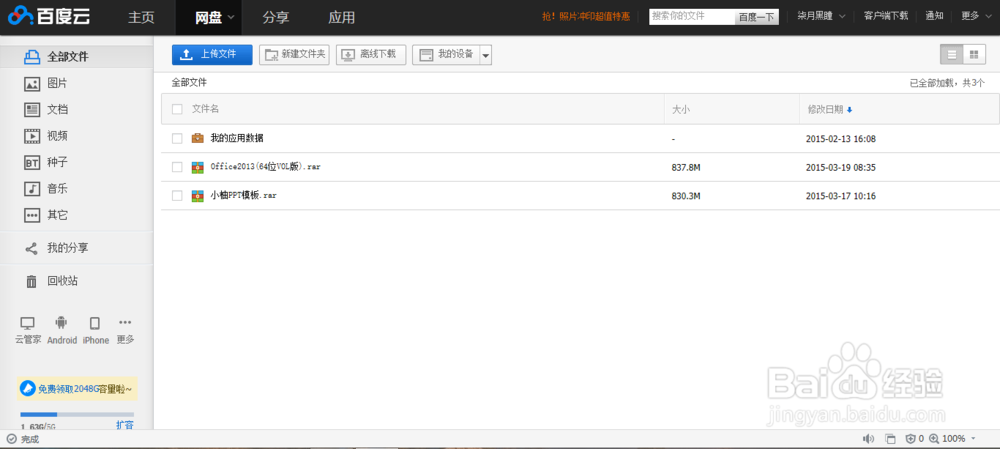Screen dimensions: 1000x449
Task: Click the 837.8M size cell
Action: [x=686, y=167]
